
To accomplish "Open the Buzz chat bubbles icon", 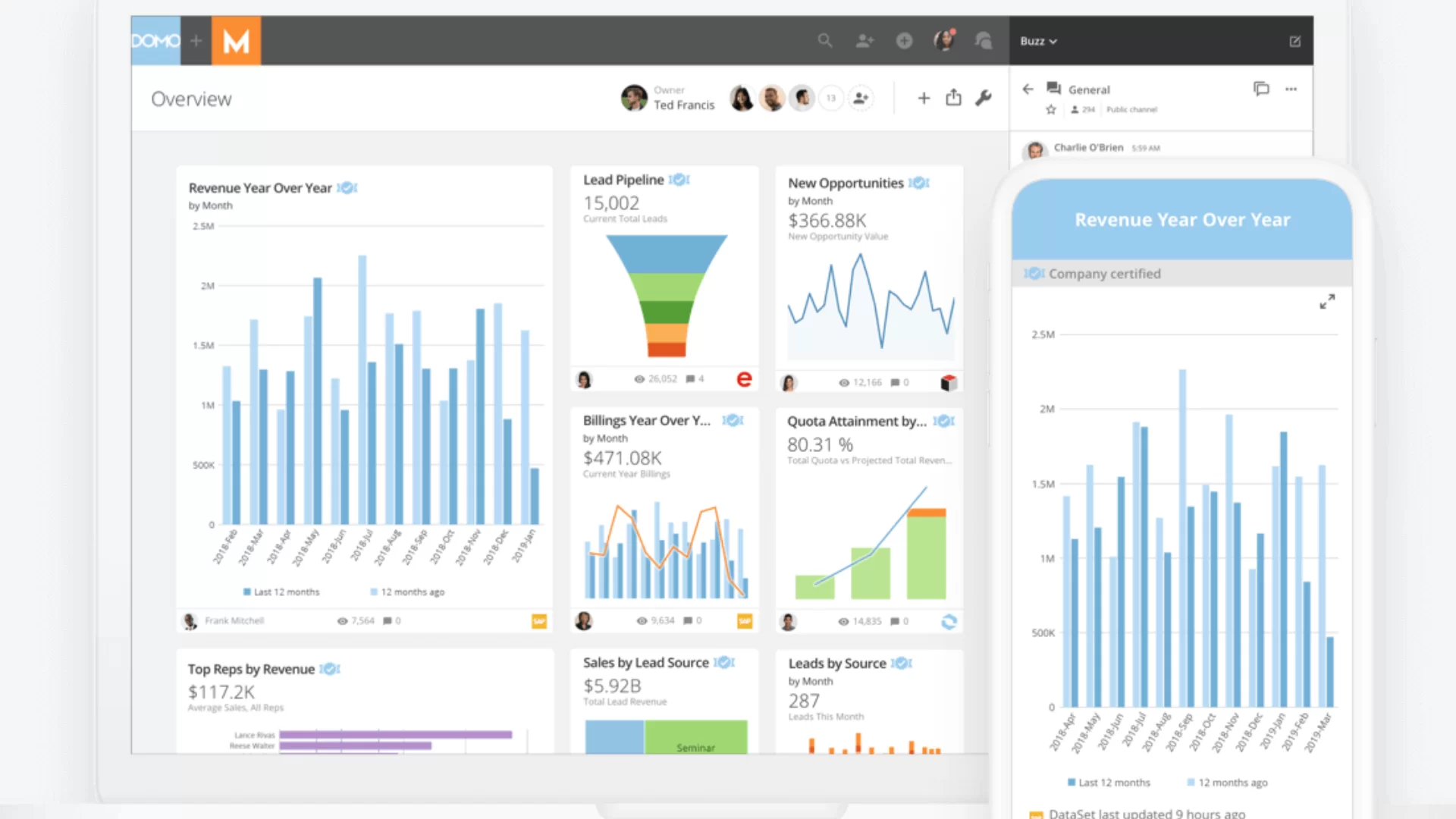I will [984, 41].
